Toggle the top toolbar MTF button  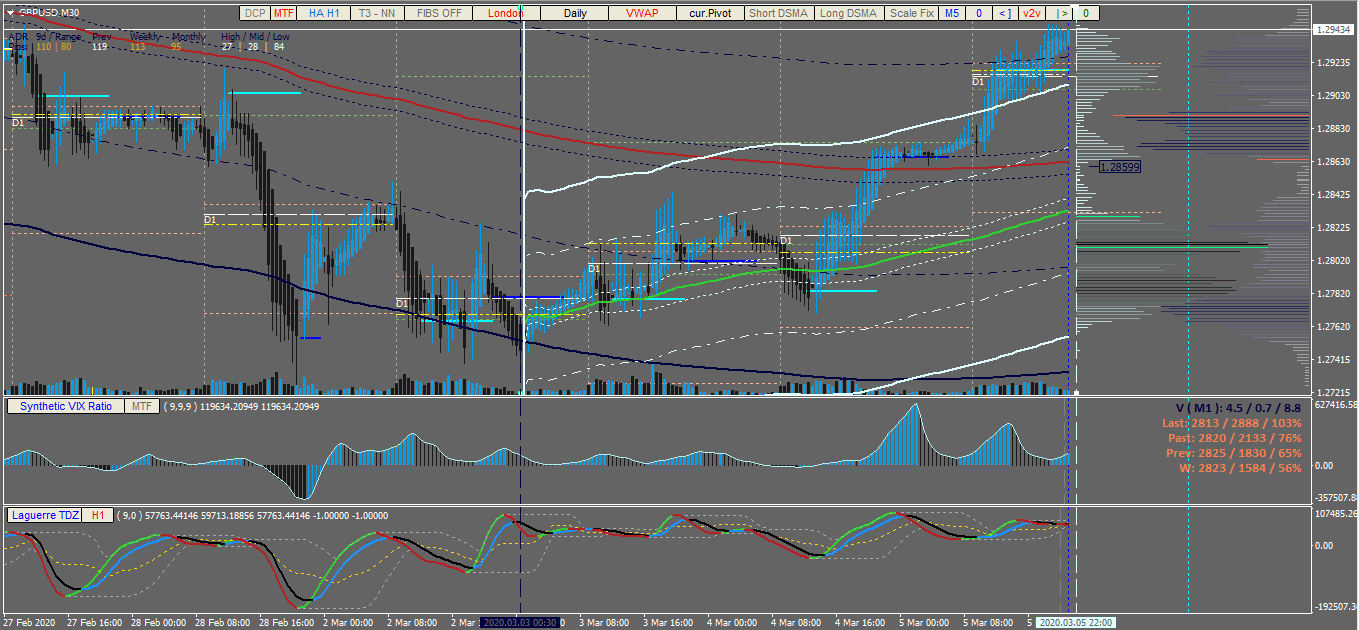[x=284, y=13]
